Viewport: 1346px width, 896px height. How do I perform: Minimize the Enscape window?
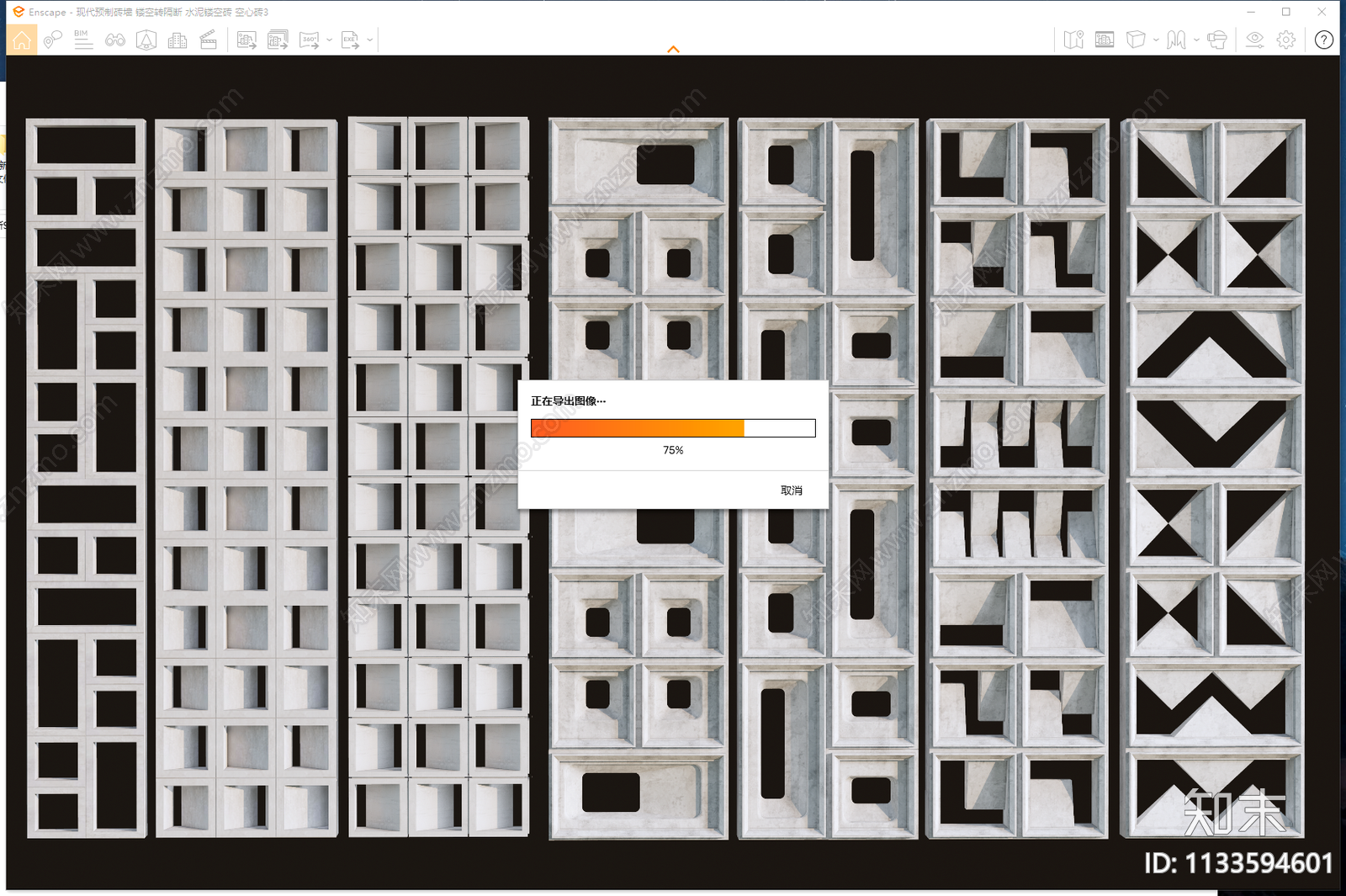[x=1251, y=12]
